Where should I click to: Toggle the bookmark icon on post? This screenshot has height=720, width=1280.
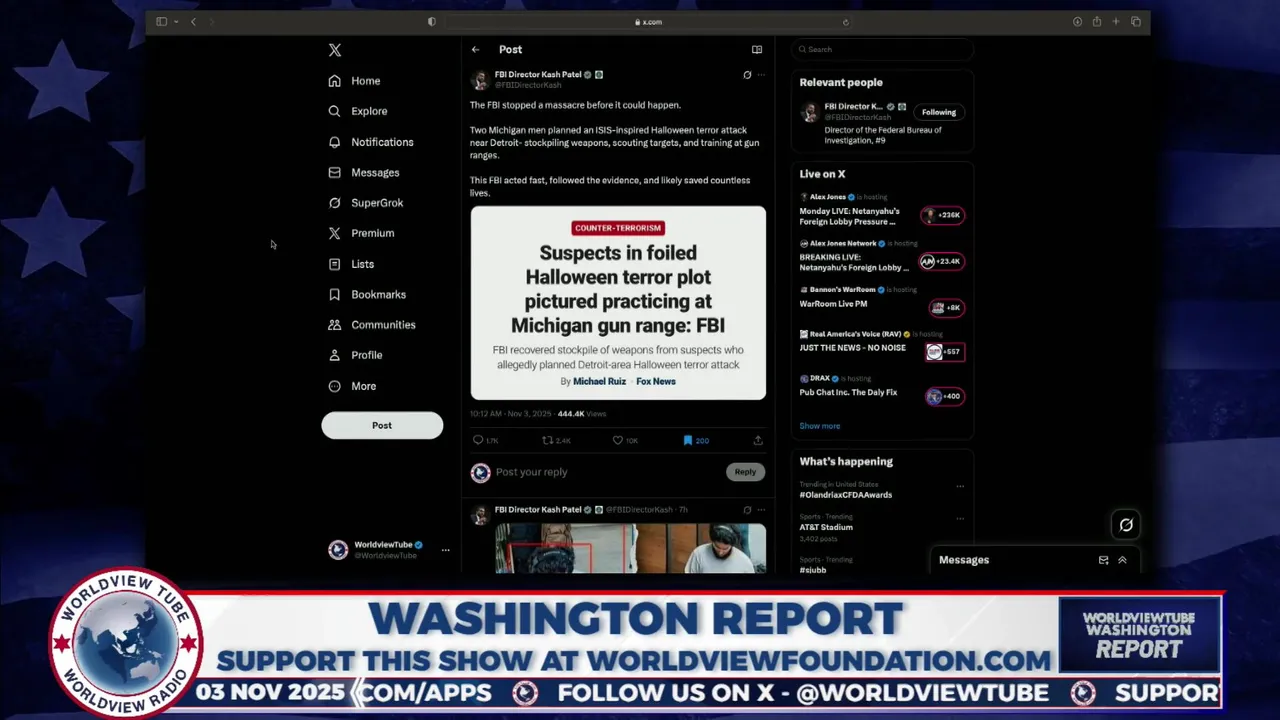688,440
